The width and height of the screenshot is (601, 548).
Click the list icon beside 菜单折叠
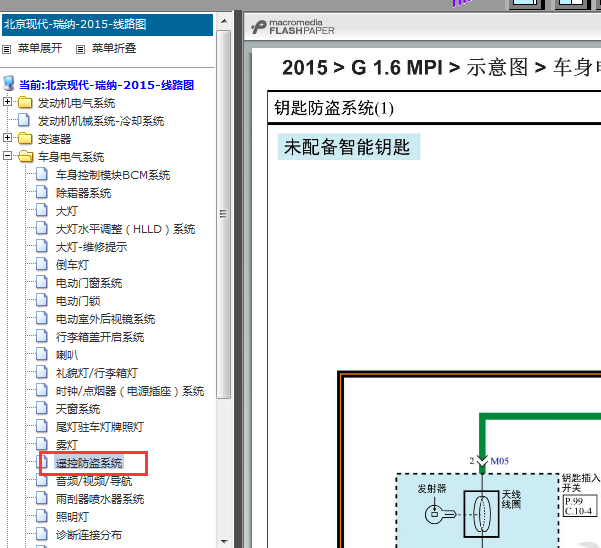(x=80, y=49)
